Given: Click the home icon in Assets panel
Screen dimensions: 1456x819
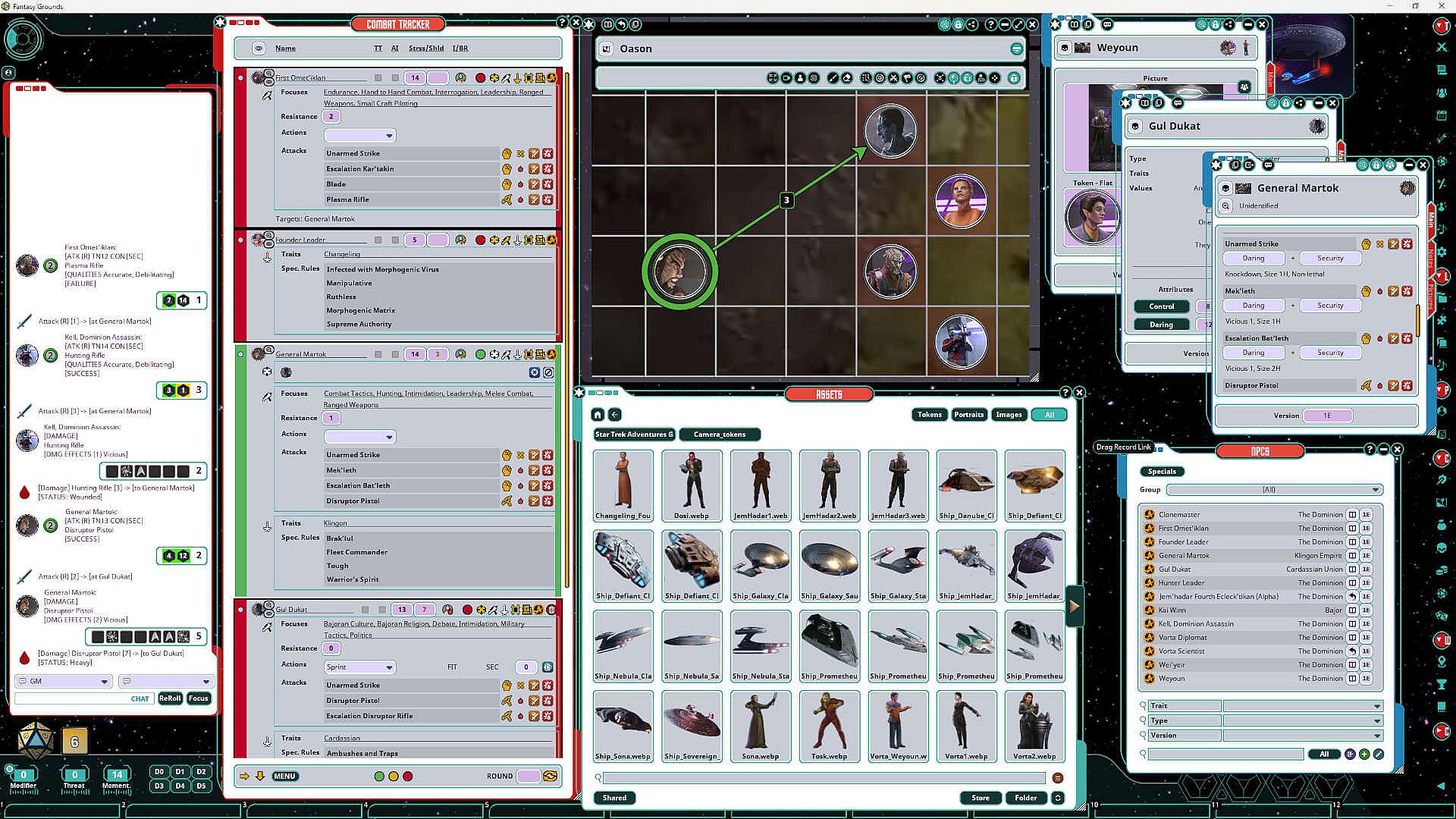Looking at the screenshot, I should 598,415.
